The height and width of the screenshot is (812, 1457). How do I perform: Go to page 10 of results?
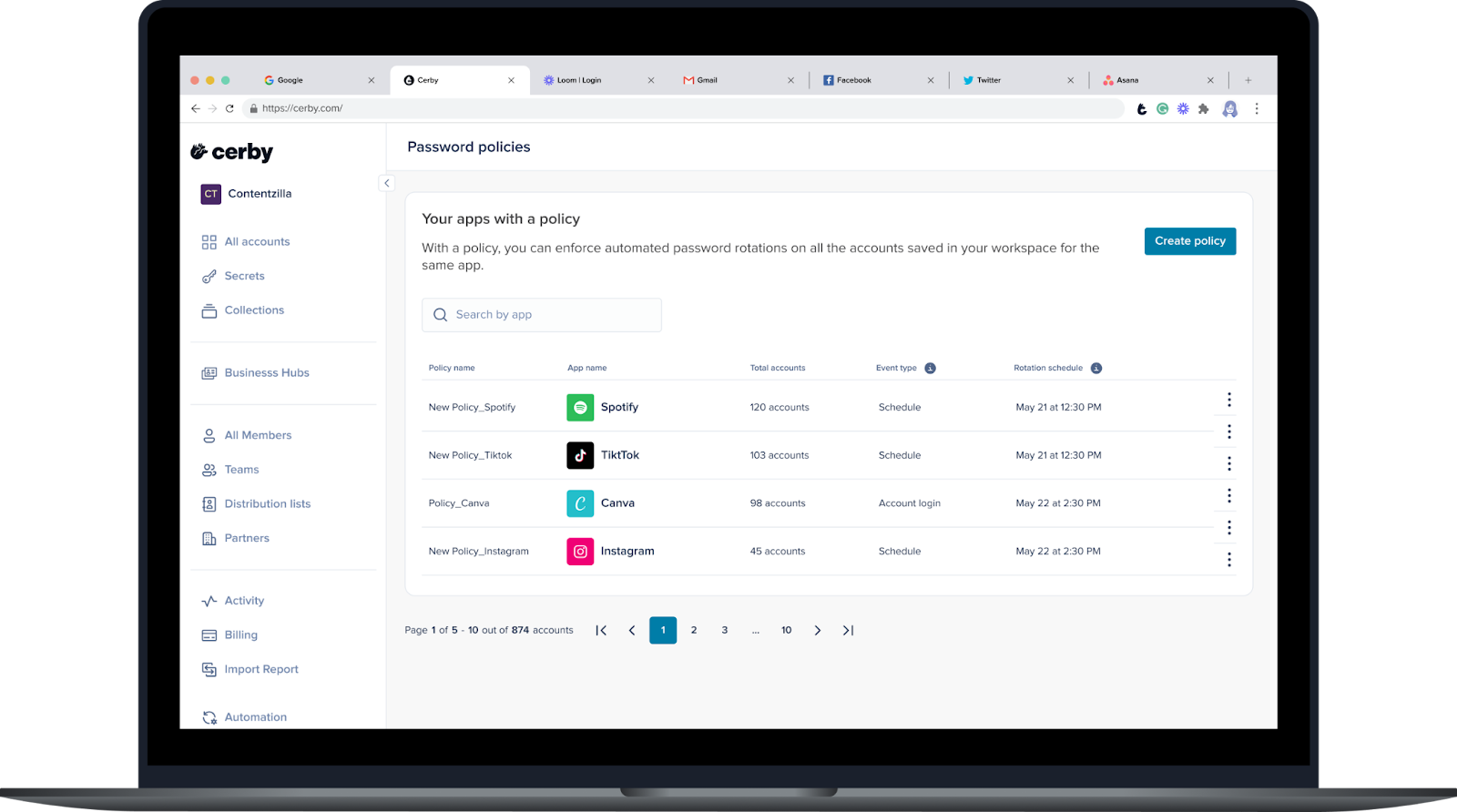pos(787,630)
